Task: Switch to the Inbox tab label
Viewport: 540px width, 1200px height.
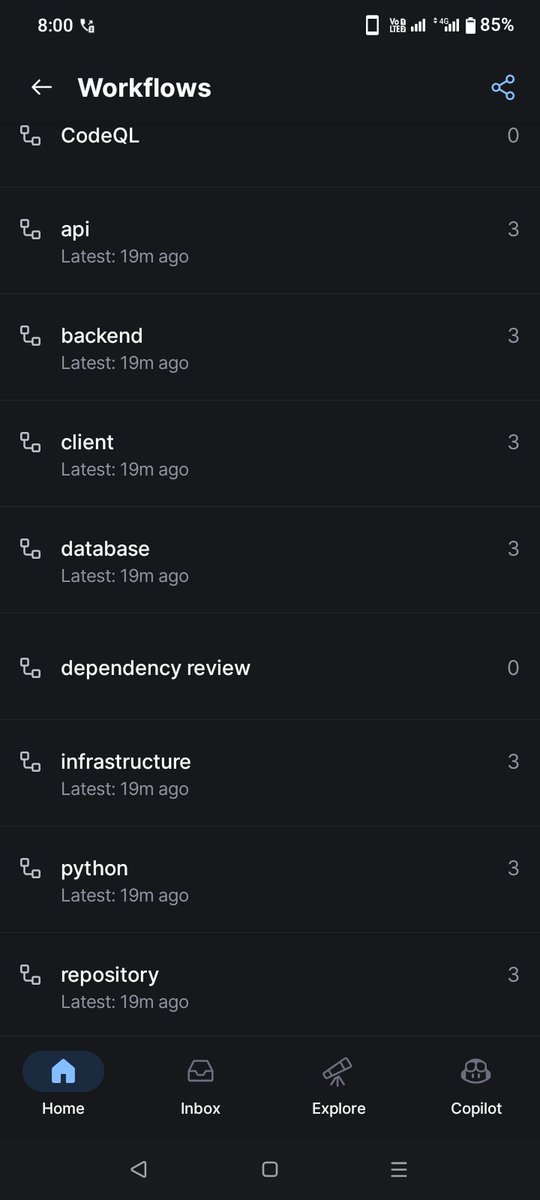Action: [x=200, y=1108]
